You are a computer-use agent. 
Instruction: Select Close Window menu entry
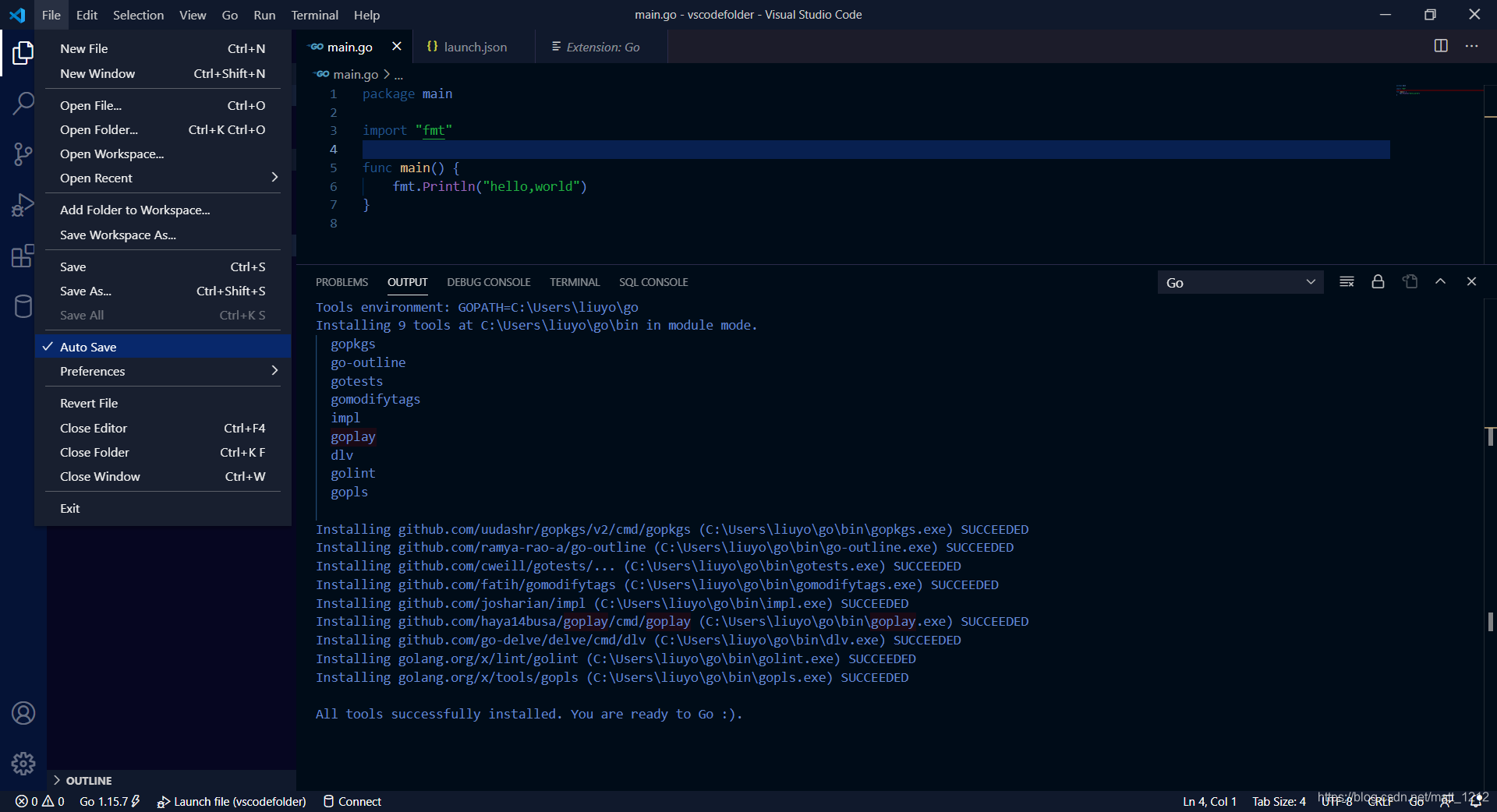163,477
